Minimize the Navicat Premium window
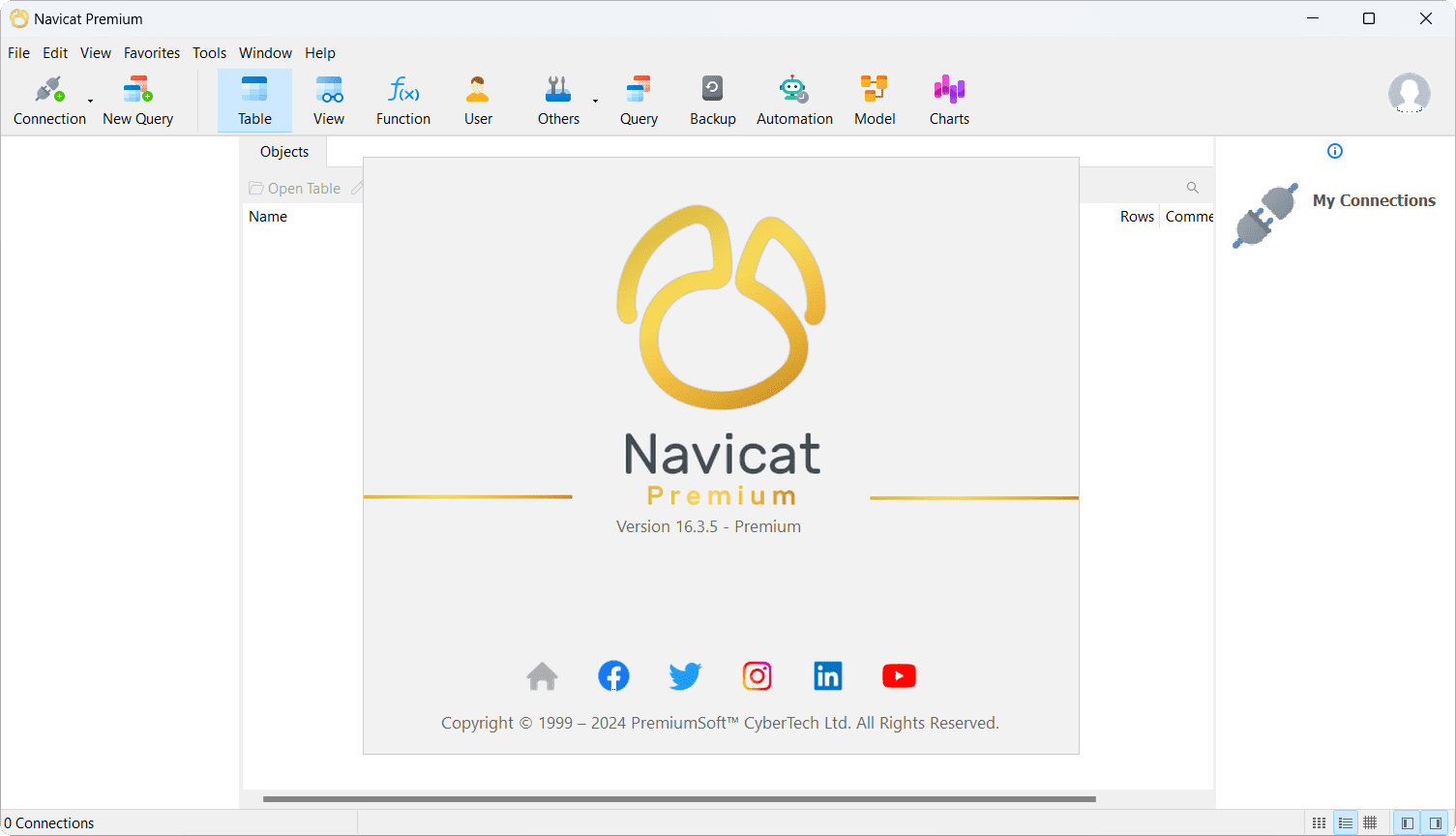 tap(1313, 18)
